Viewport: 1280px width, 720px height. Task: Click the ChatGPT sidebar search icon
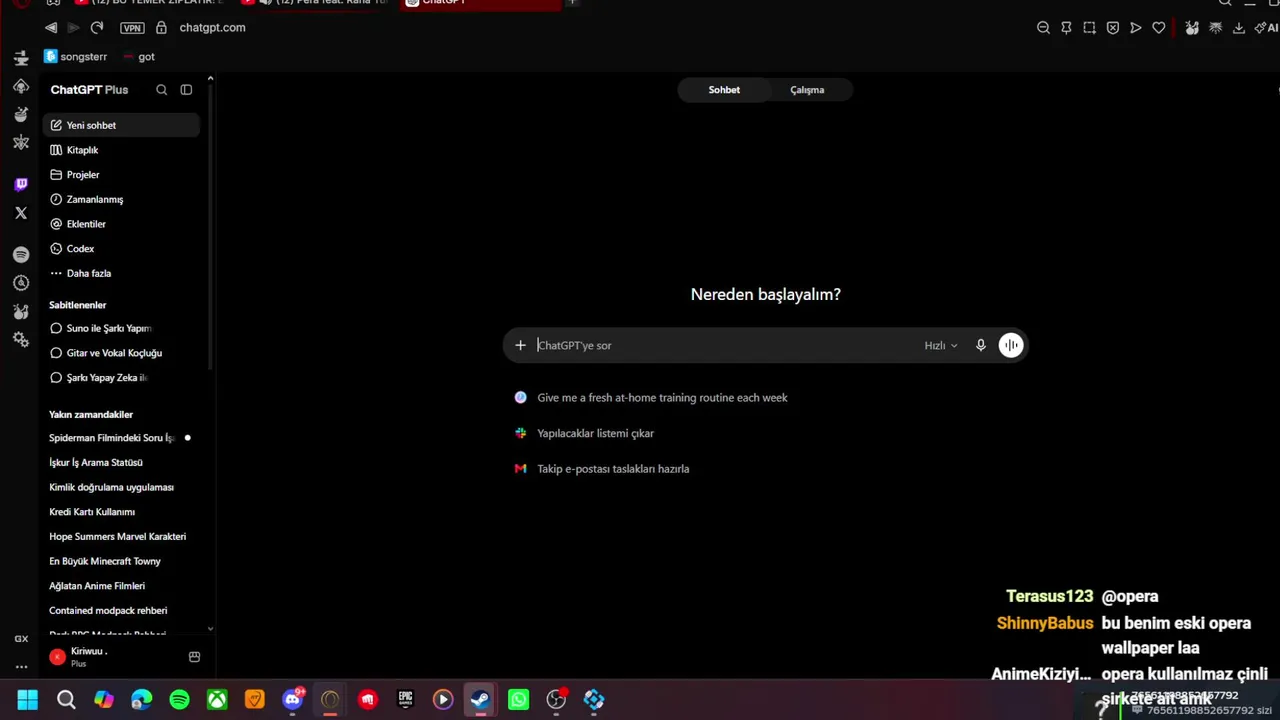point(161,90)
